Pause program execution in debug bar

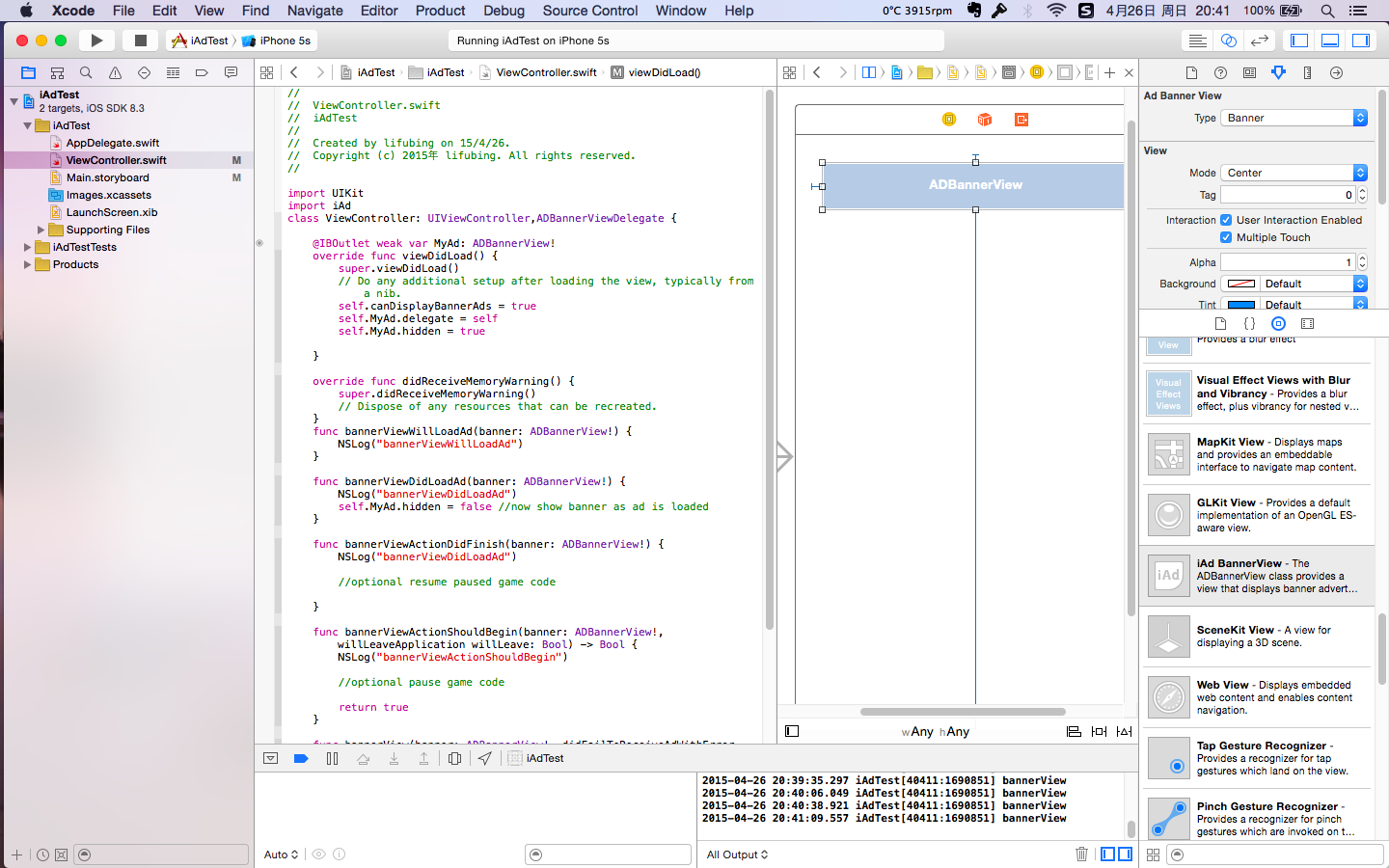click(332, 758)
